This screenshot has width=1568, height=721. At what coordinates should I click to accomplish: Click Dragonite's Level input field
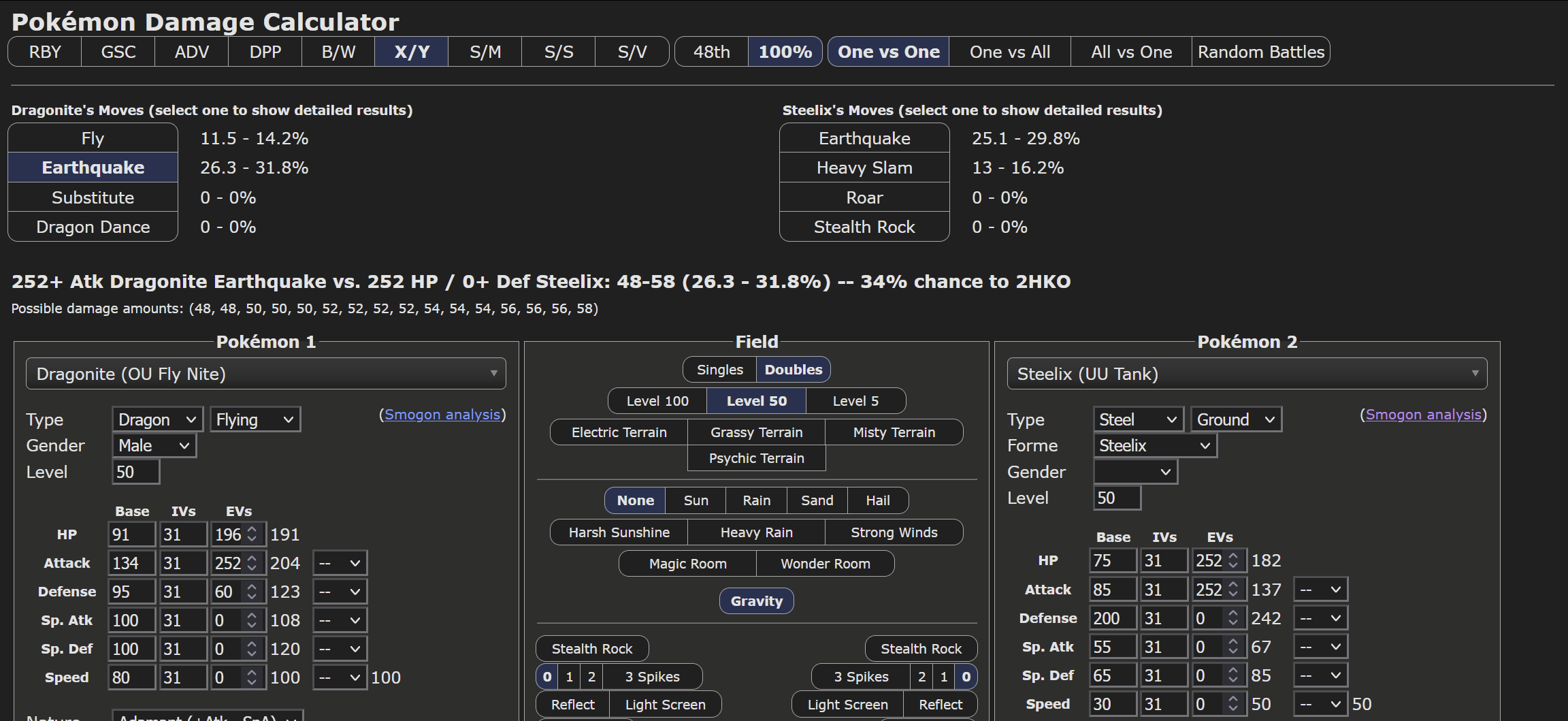coord(135,472)
